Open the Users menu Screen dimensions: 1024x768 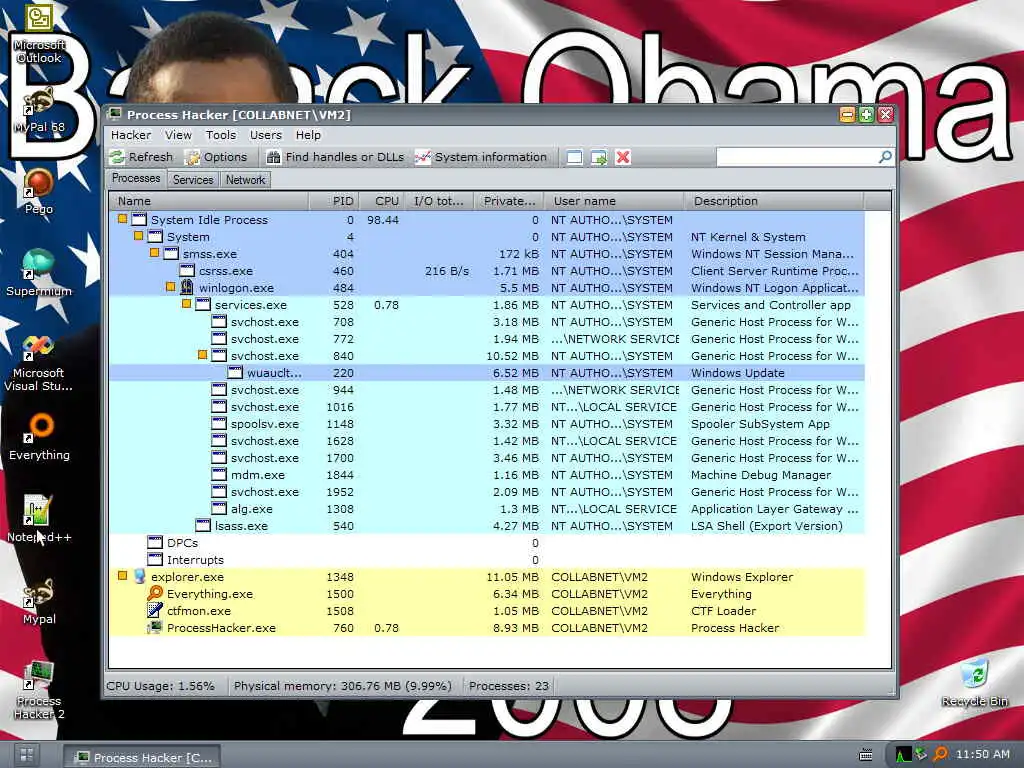tap(266, 135)
